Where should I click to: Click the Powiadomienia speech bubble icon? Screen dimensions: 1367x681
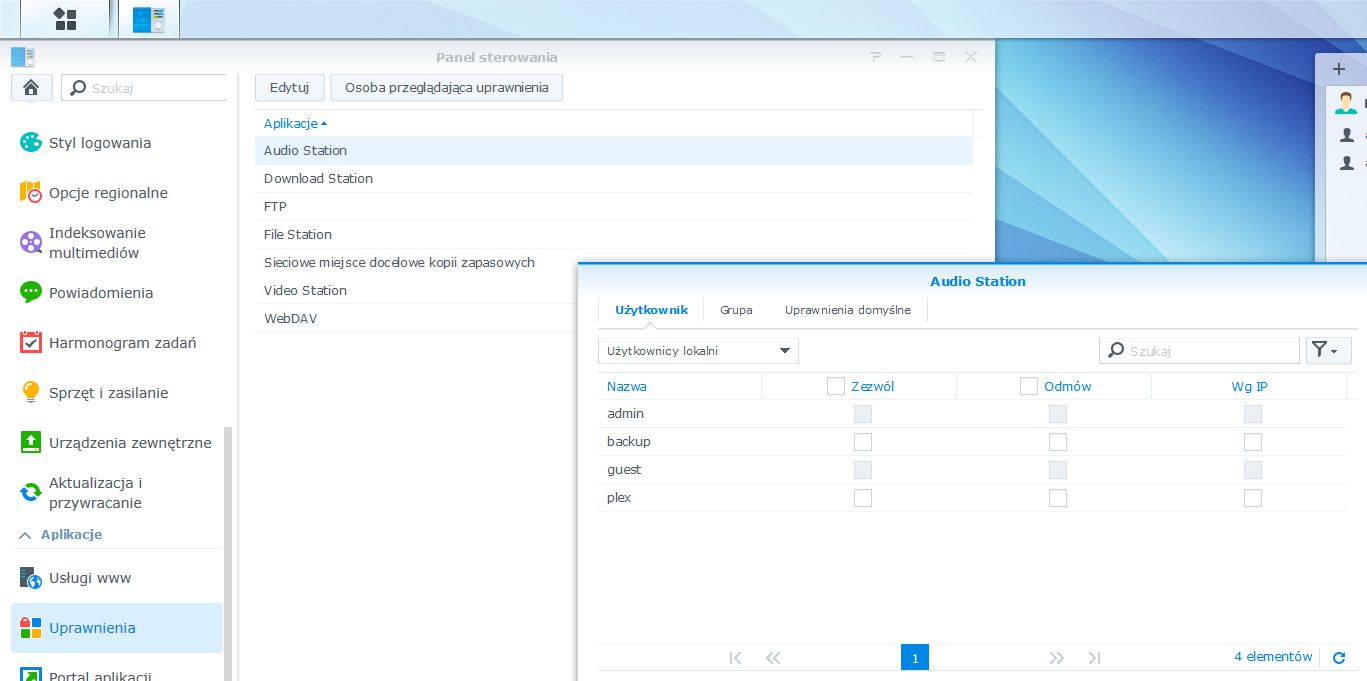pos(31,293)
